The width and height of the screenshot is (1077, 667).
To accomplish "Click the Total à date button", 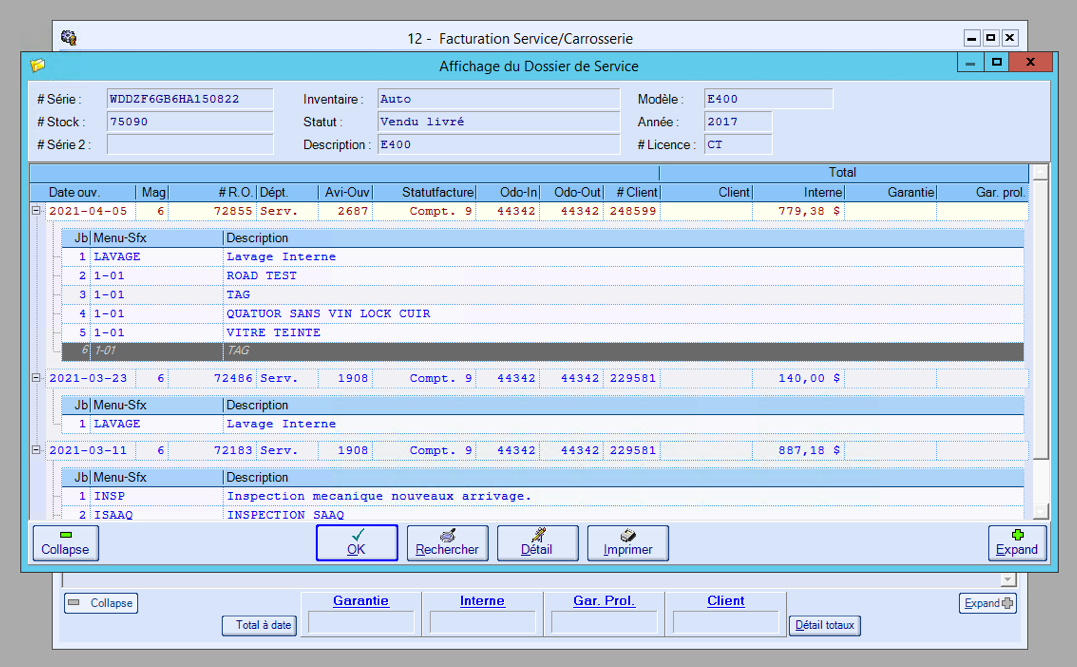I will 259,625.
